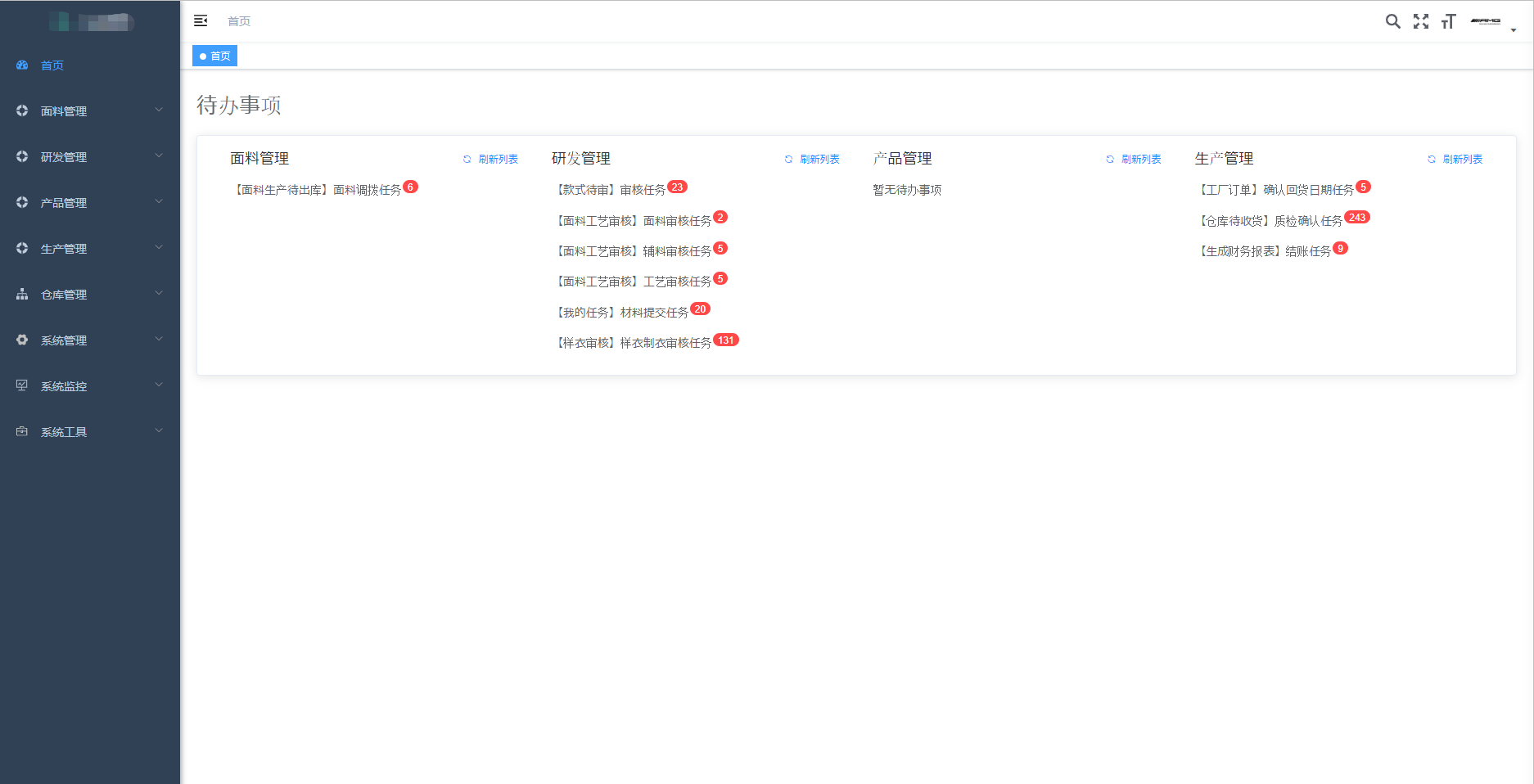
Task: Click the 系统监控 monitor icon
Action: (22, 385)
